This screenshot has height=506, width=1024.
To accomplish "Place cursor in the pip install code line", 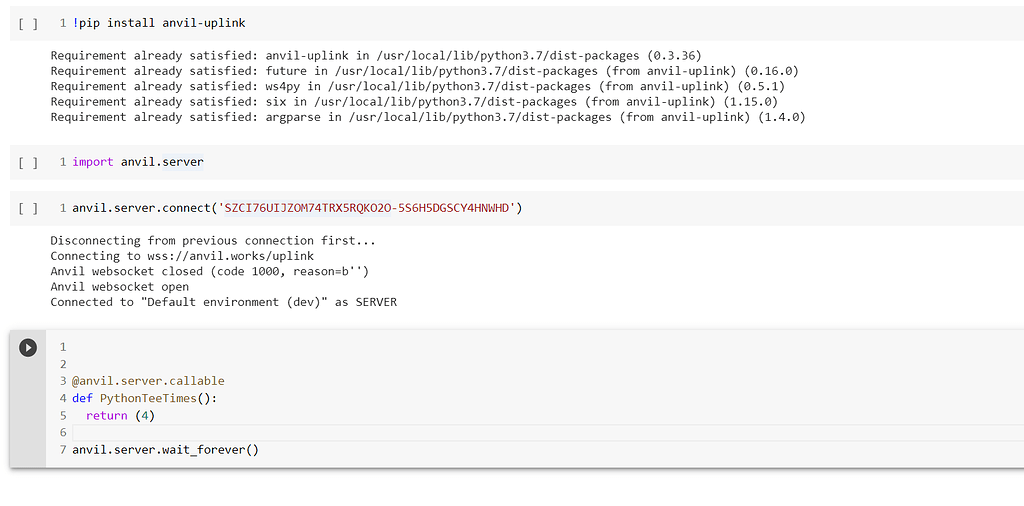I will click(x=159, y=23).
